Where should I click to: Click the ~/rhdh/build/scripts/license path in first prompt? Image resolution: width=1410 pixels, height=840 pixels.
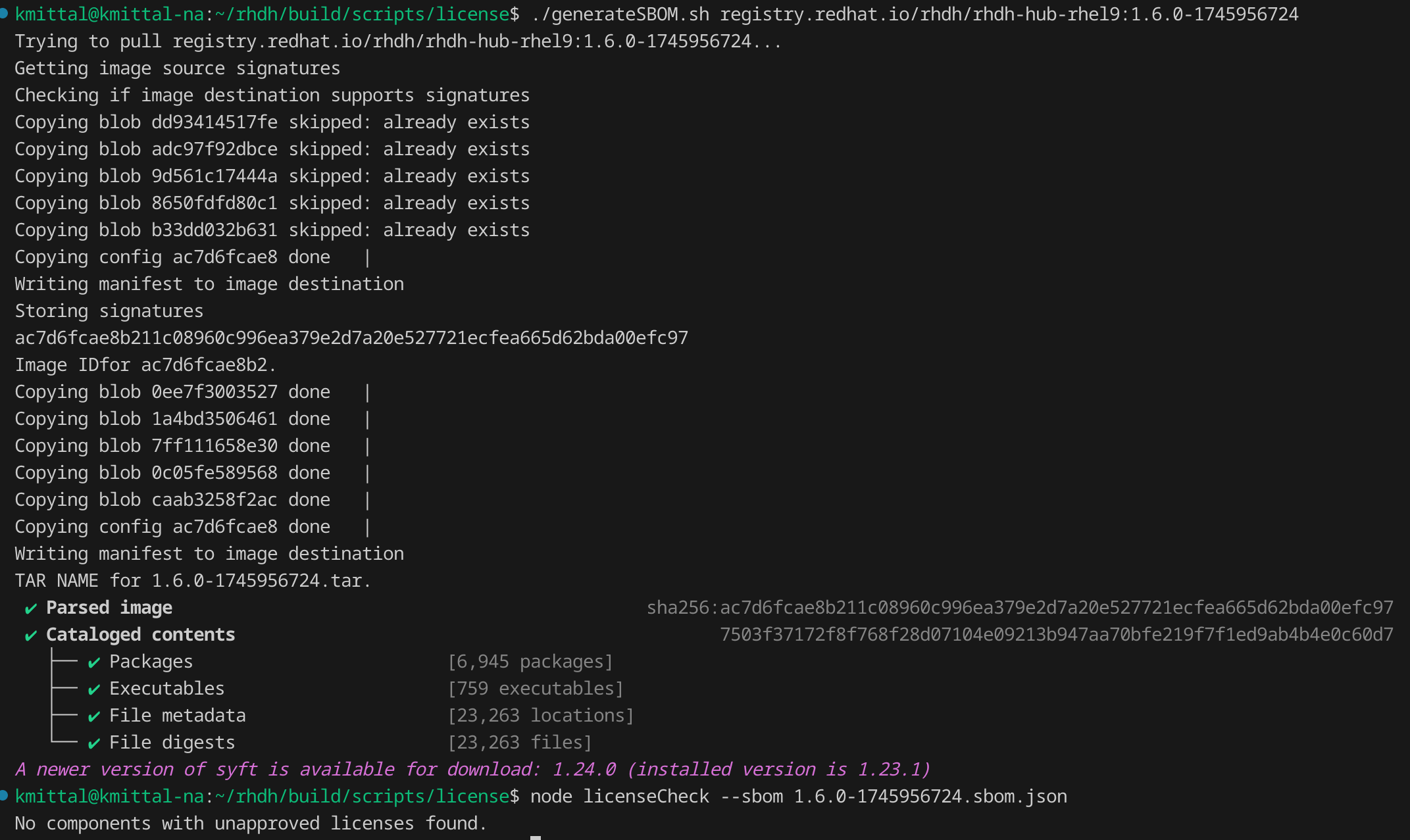[361, 14]
